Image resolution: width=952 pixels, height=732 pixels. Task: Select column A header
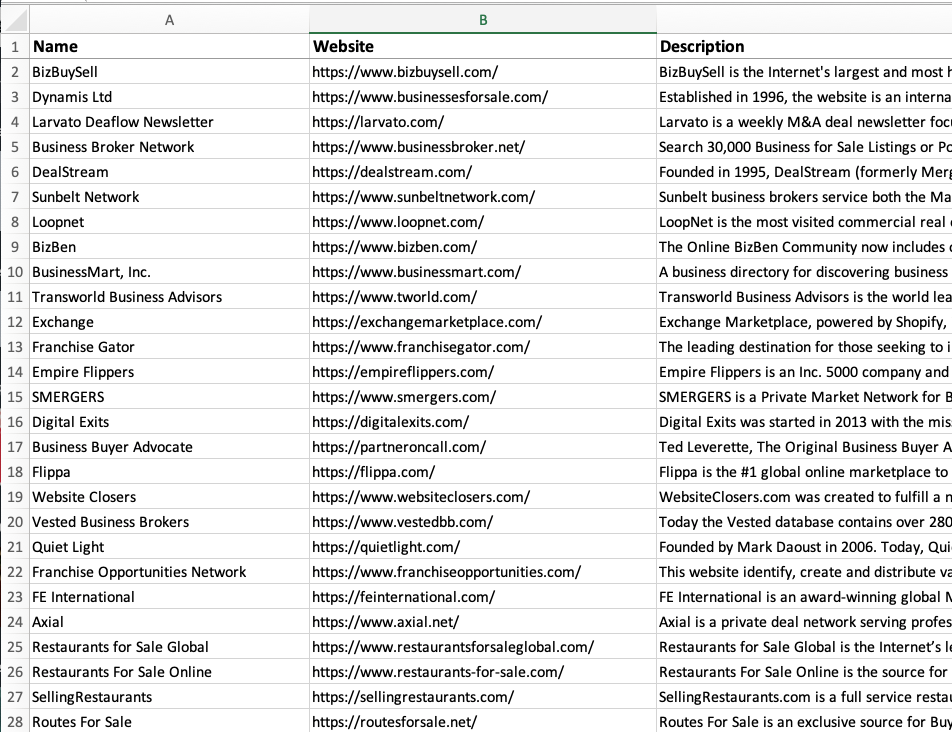pyautogui.click(x=169, y=20)
